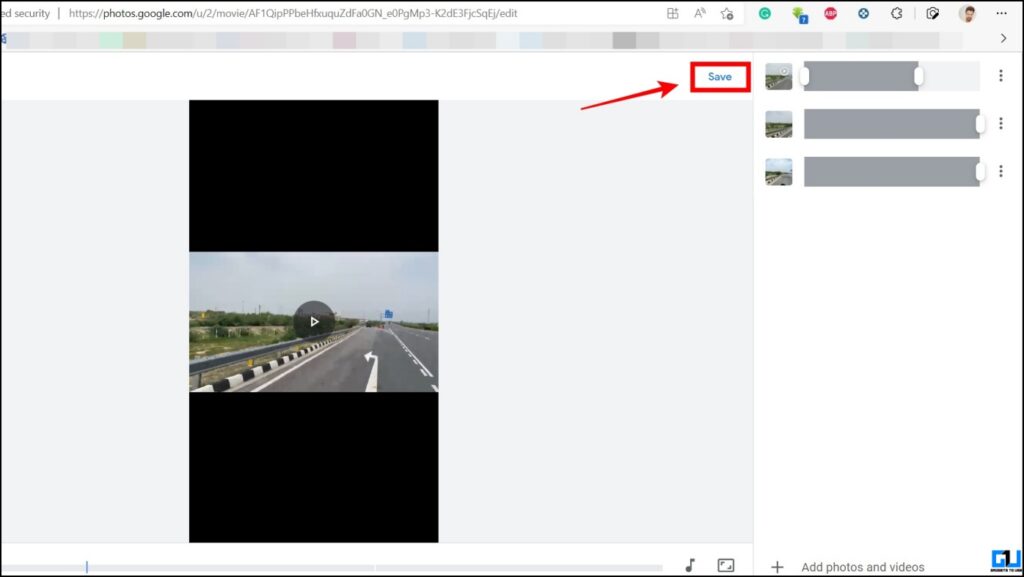Open the AdBlock Plus extension icon
Viewport: 1024px width, 577px height.
(830, 13)
